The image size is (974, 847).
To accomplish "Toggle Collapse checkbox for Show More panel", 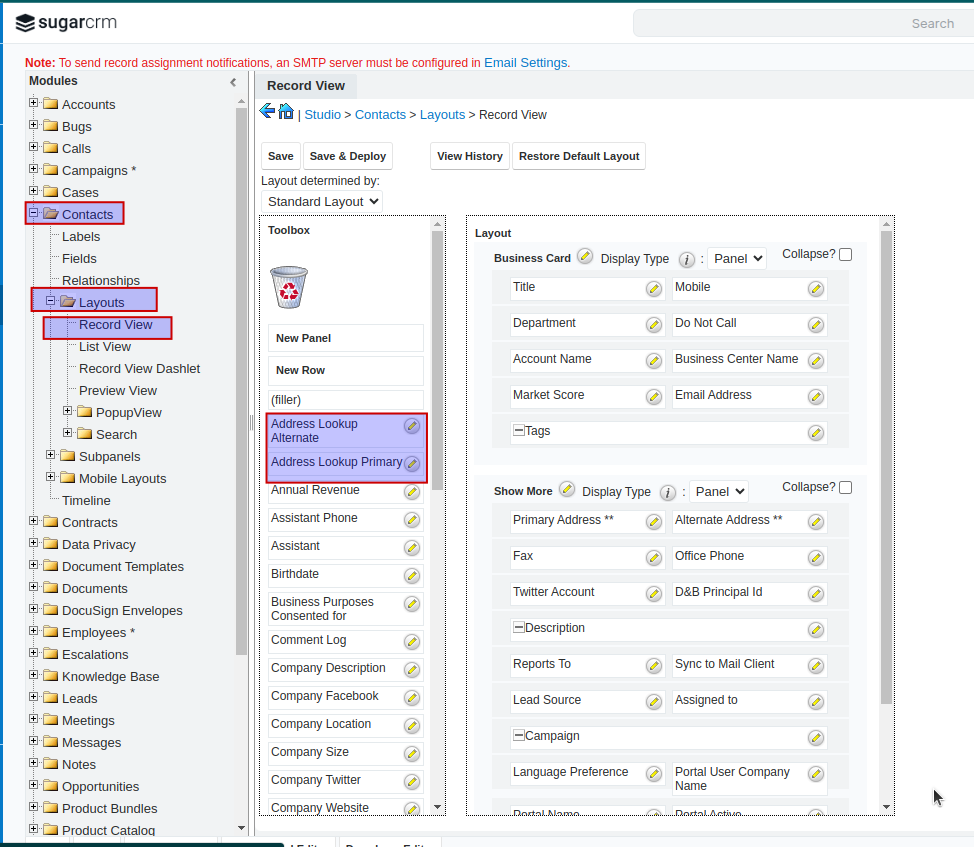I will pyautogui.click(x=846, y=488).
